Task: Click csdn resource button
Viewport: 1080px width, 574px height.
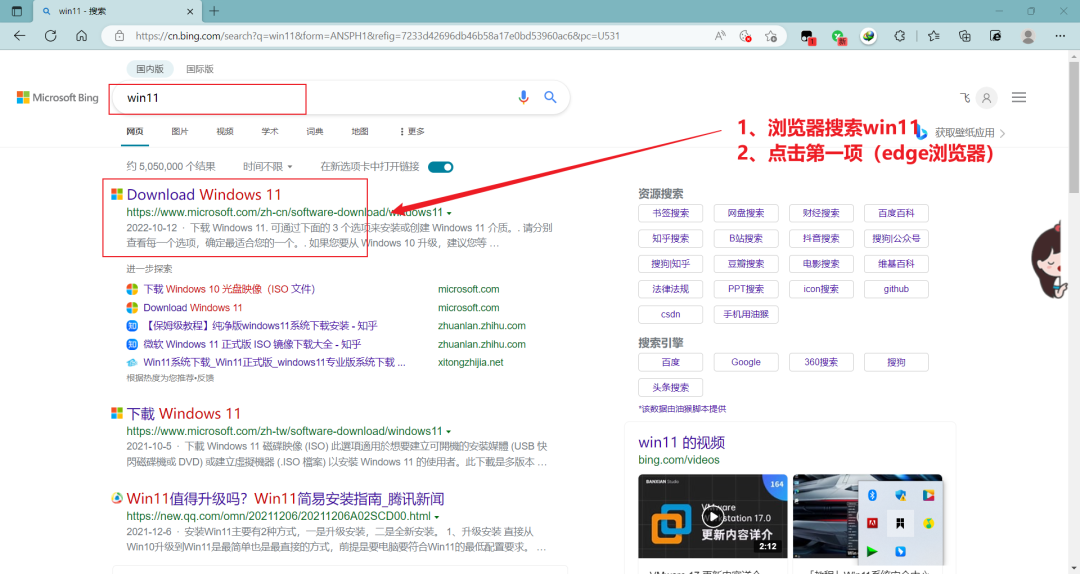Action: pyautogui.click(x=670, y=314)
